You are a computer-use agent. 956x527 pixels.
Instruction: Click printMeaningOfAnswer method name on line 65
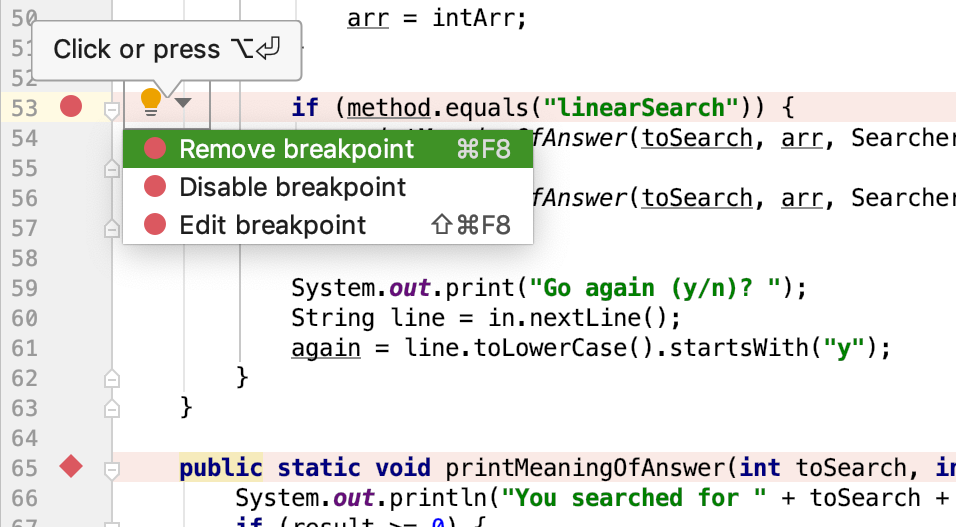click(x=587, y=468)
